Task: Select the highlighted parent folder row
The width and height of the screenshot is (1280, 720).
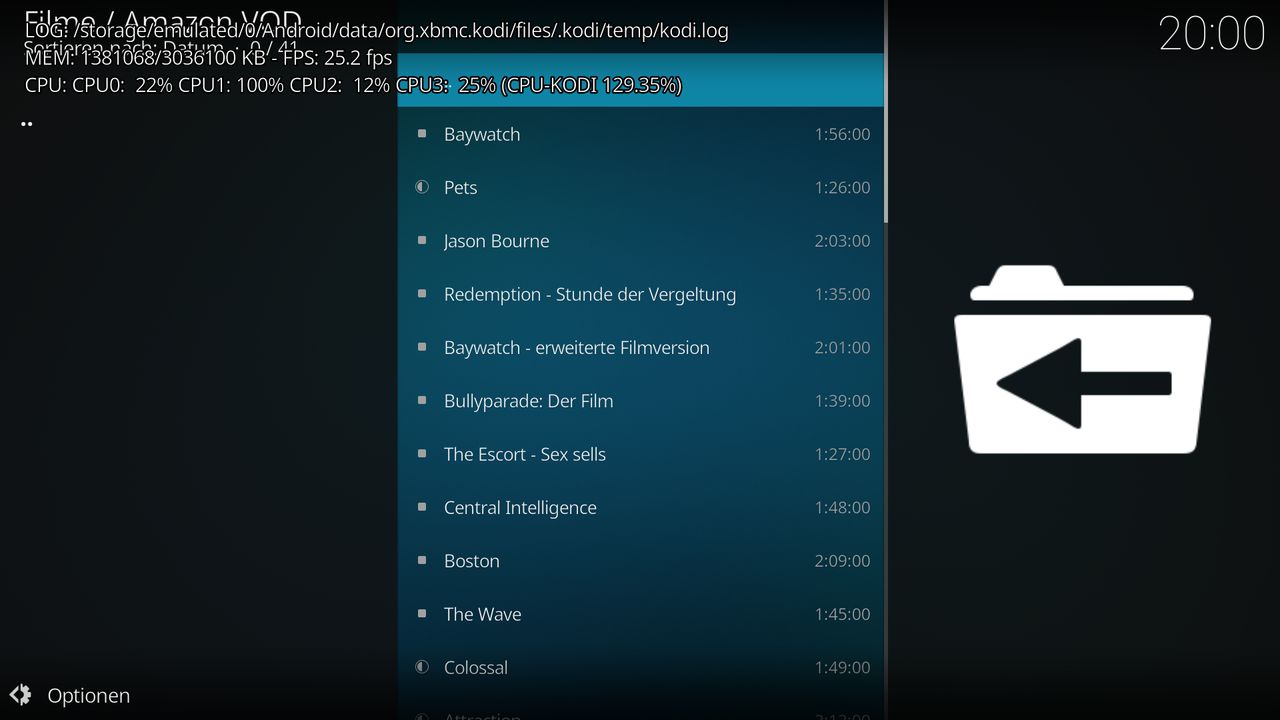Action: [640, 80]
